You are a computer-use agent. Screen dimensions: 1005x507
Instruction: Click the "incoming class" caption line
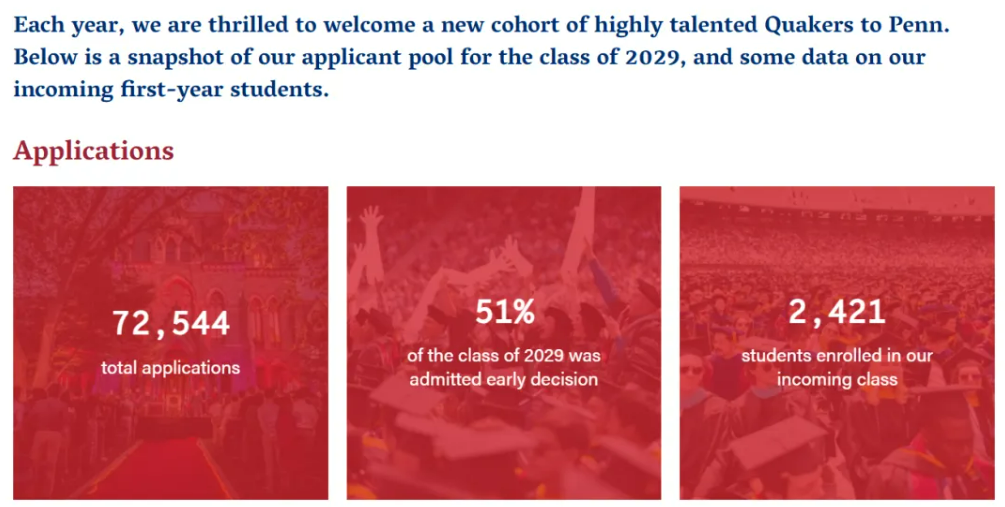(837, 379)
